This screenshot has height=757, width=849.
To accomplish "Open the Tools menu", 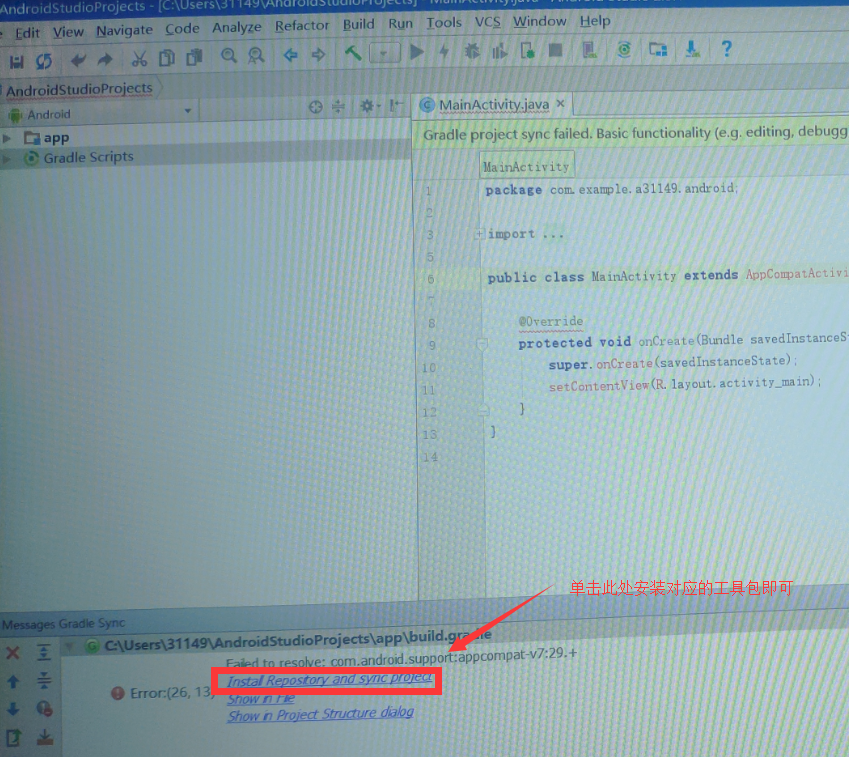I will (x=444, y=23).
